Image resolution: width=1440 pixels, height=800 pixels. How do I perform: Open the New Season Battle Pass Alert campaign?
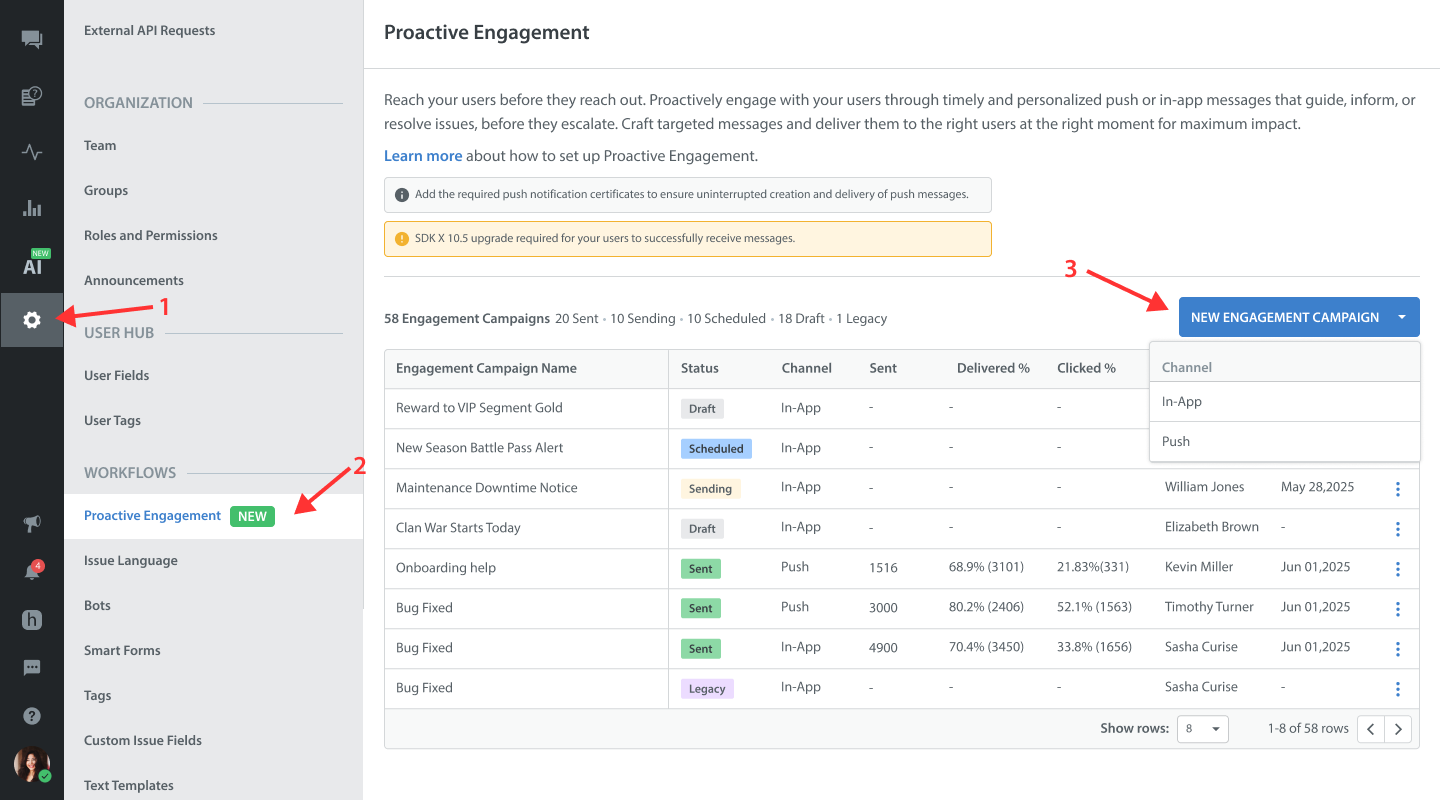(480, 448)
